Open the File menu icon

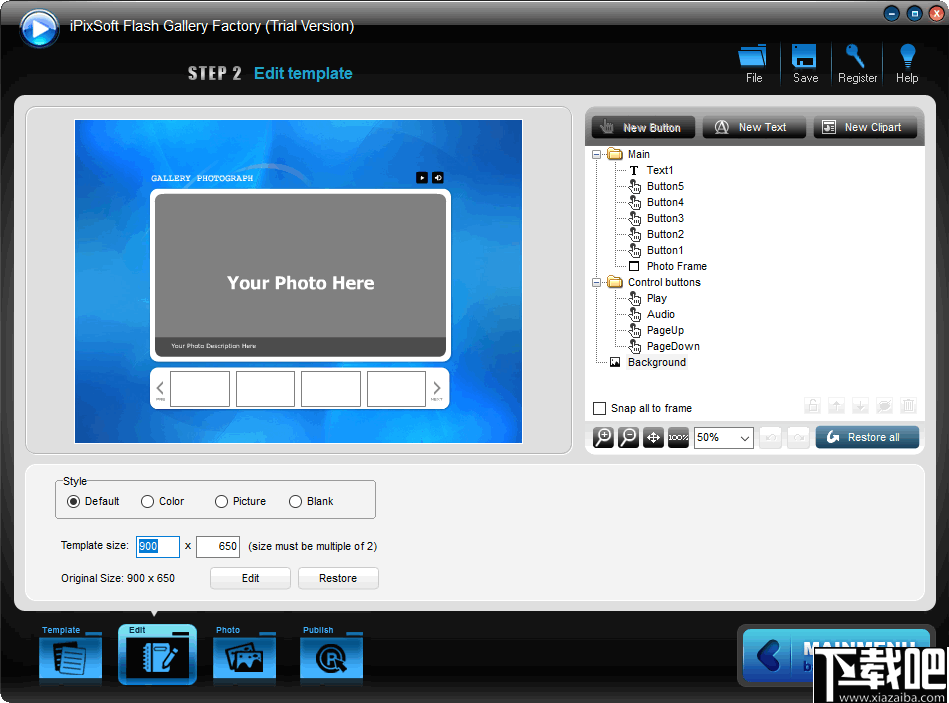pyautogui.click(x=753, y=63)
